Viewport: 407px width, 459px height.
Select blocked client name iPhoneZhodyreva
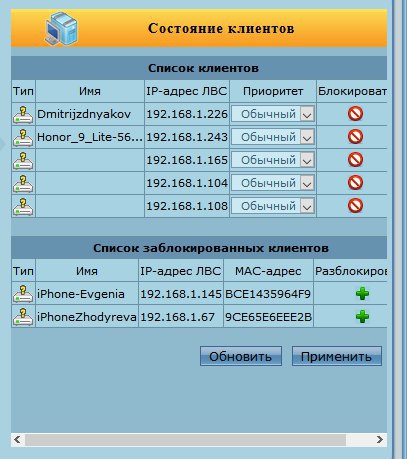click(x=87, y=317)
